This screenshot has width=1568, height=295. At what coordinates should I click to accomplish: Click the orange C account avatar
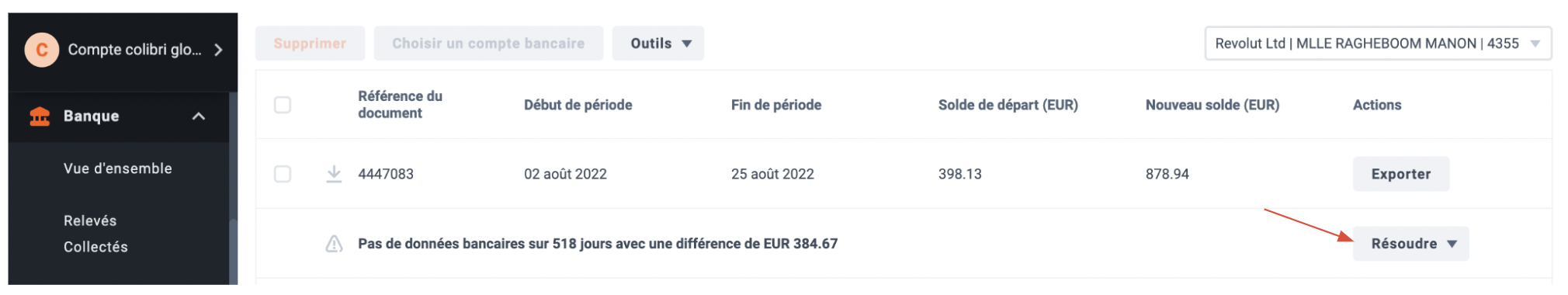pos(42,50)
